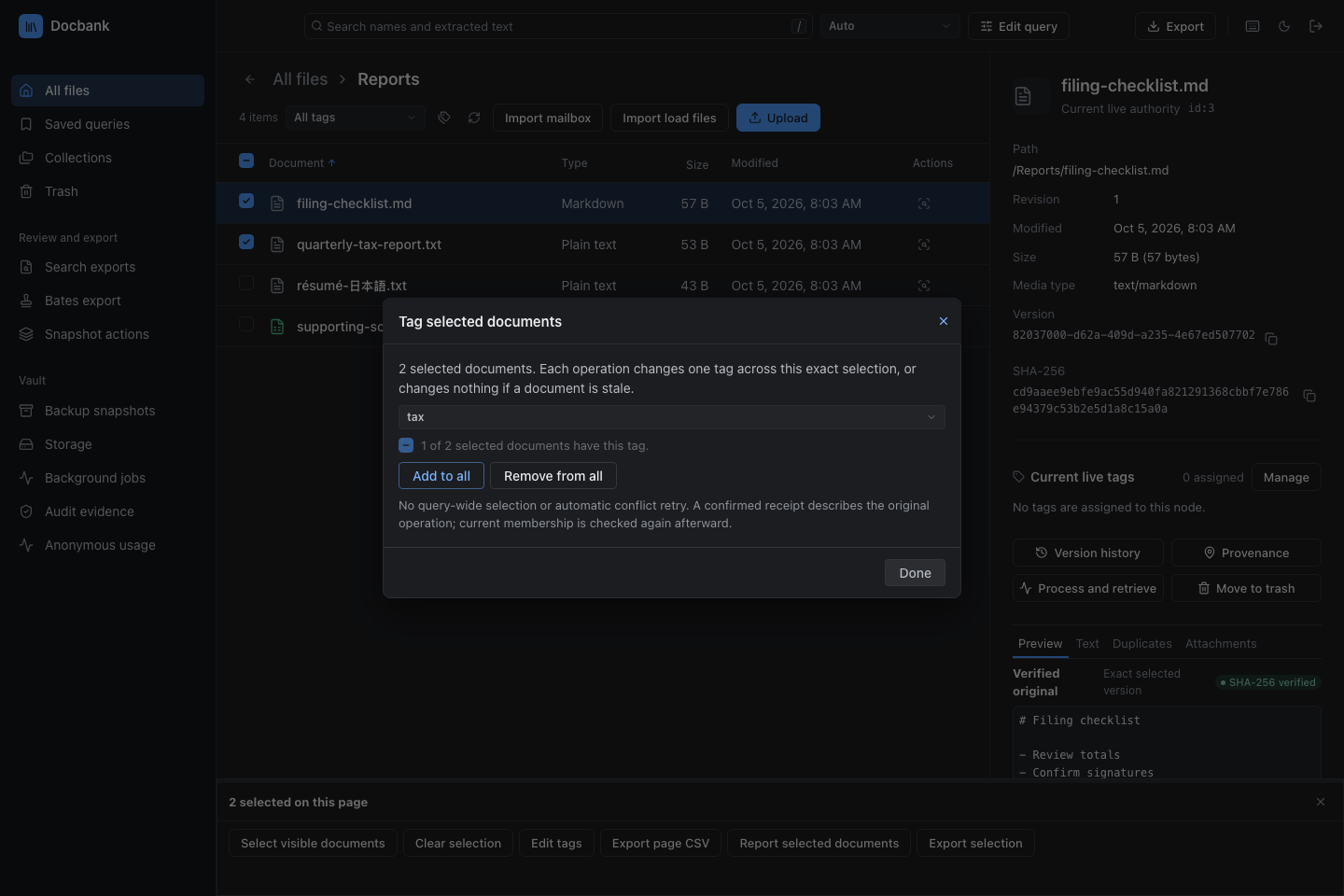Open Audit evidence
This screenshot has width=1344, height=896.
coord(107,511)
